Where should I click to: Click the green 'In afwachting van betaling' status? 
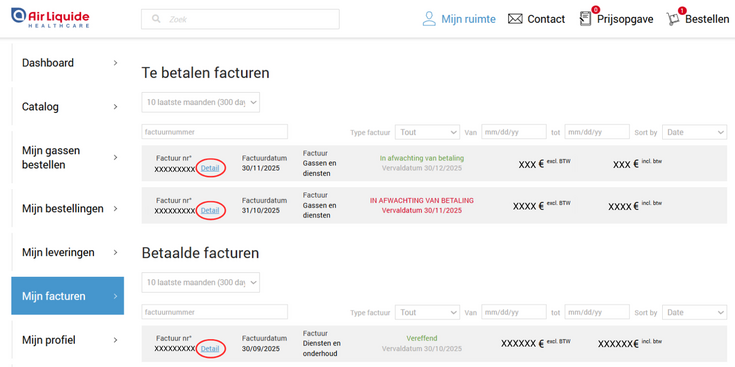pos(422,158)
